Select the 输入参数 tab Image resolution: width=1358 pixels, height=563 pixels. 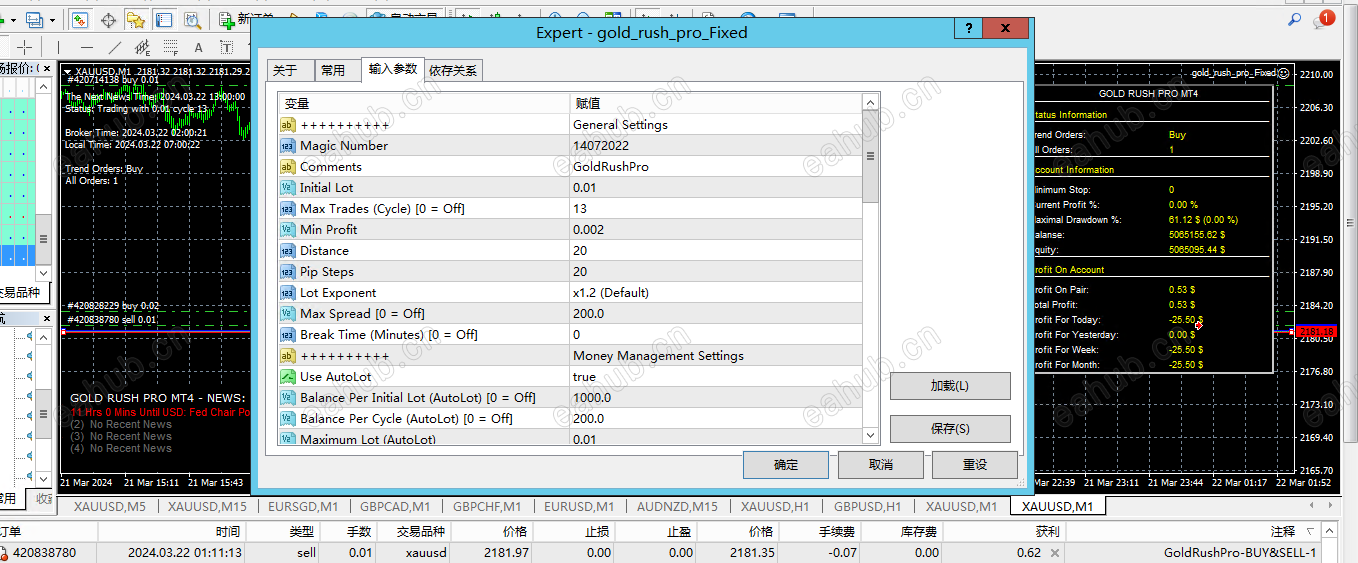point(393,69)
